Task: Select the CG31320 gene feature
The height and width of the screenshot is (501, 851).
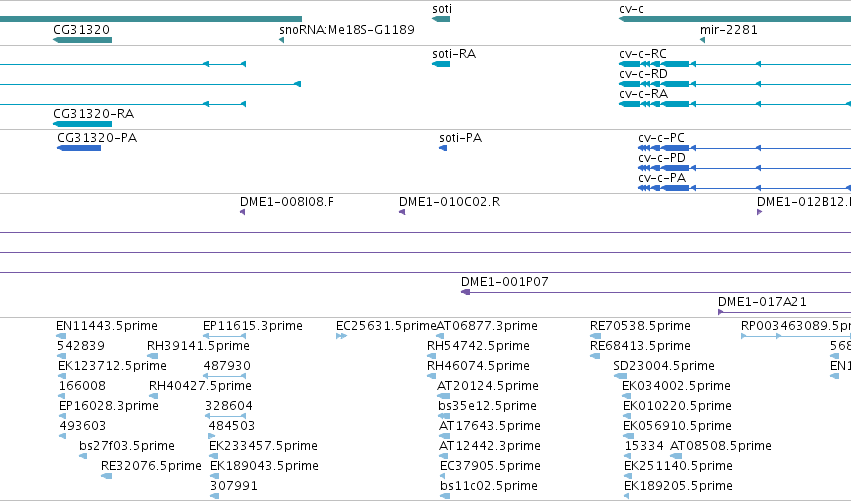Action: coord(82,40)
